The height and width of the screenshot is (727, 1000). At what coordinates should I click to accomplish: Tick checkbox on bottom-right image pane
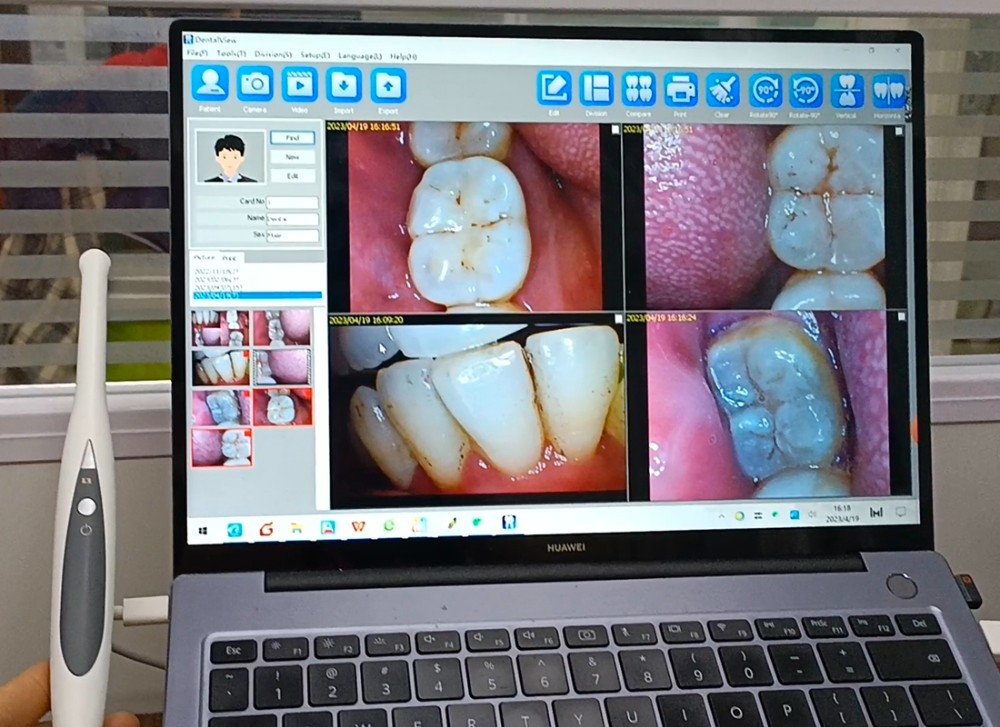[x=901, y=317]
